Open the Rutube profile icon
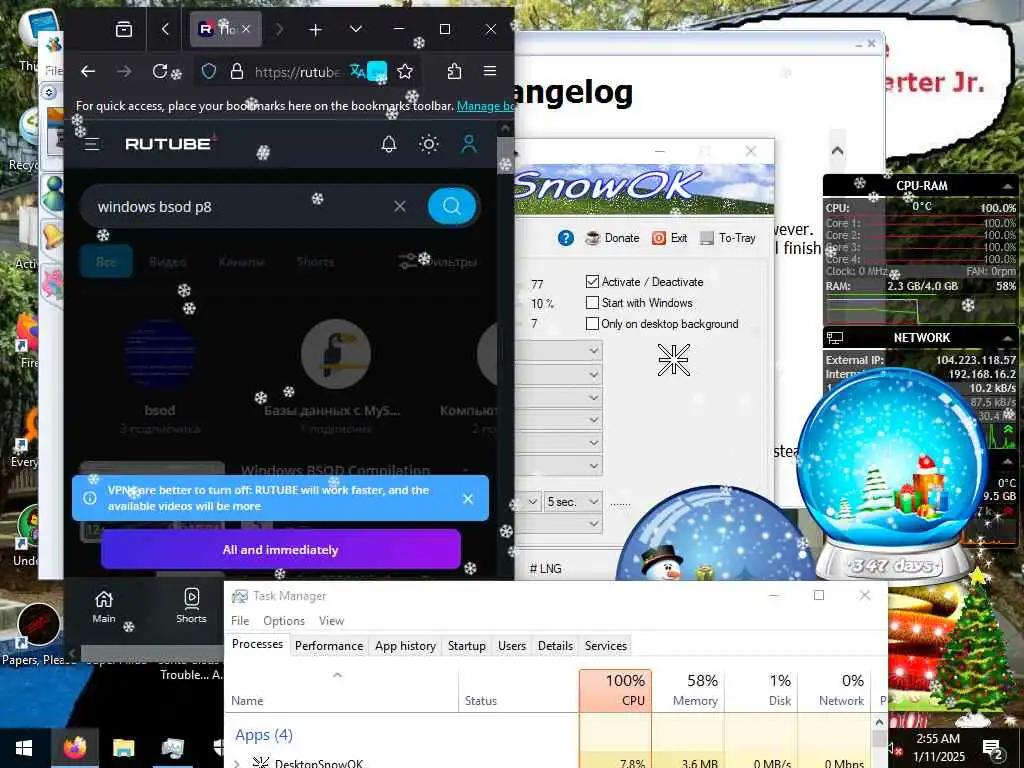The width and height of the screenshot is (1024, 768). (469, 144)
